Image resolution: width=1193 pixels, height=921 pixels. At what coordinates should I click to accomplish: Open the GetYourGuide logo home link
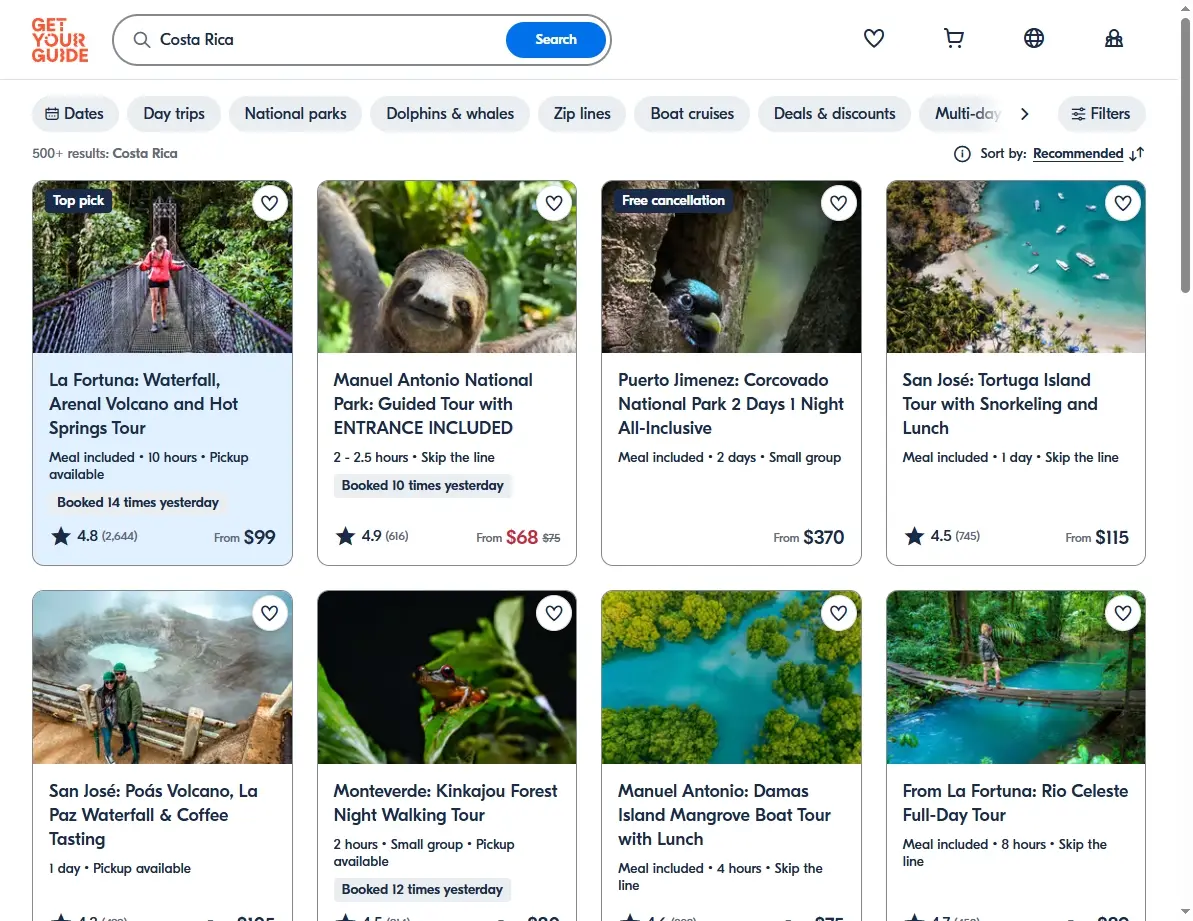point(60,40)
